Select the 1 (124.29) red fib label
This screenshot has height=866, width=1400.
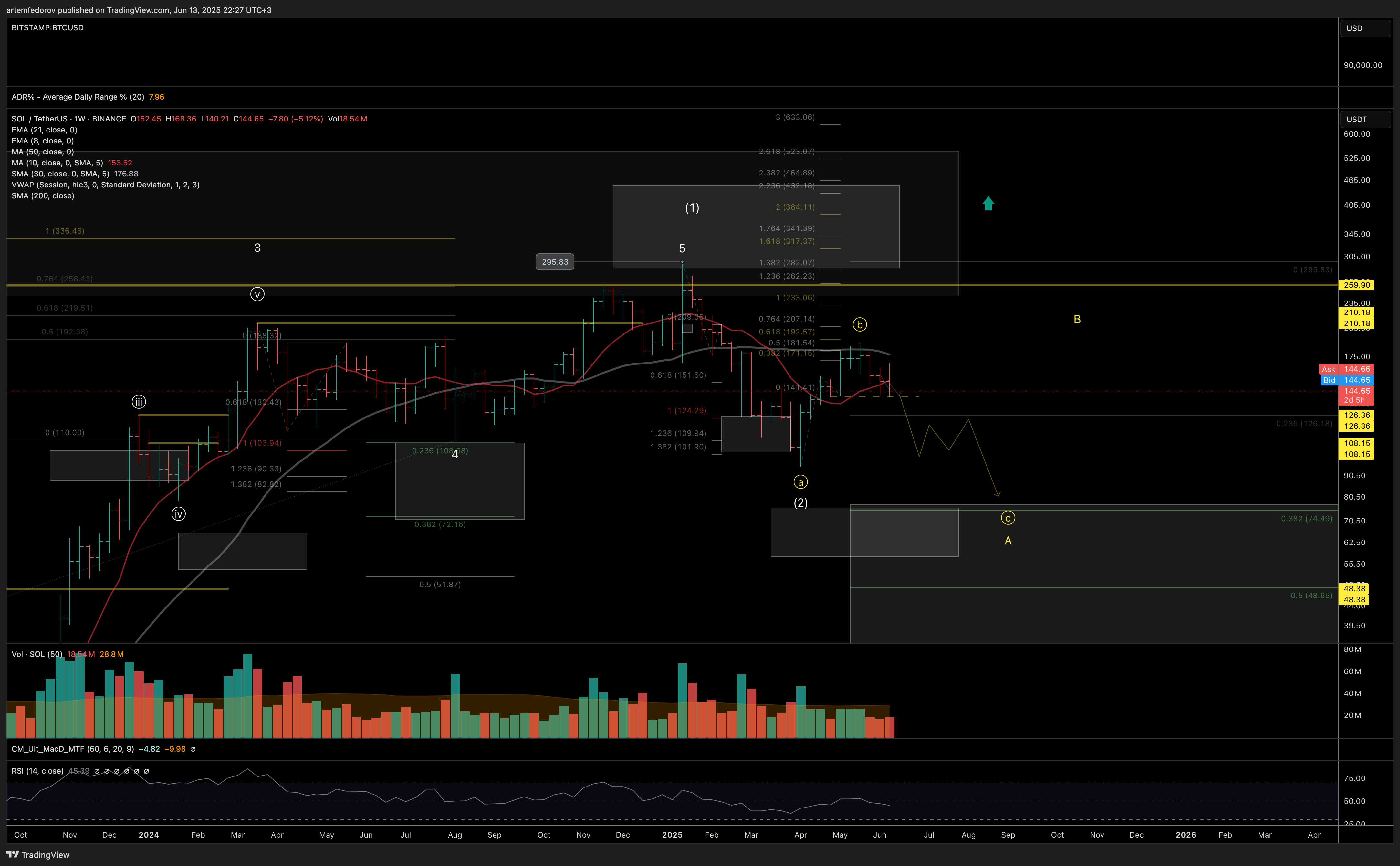686,411
